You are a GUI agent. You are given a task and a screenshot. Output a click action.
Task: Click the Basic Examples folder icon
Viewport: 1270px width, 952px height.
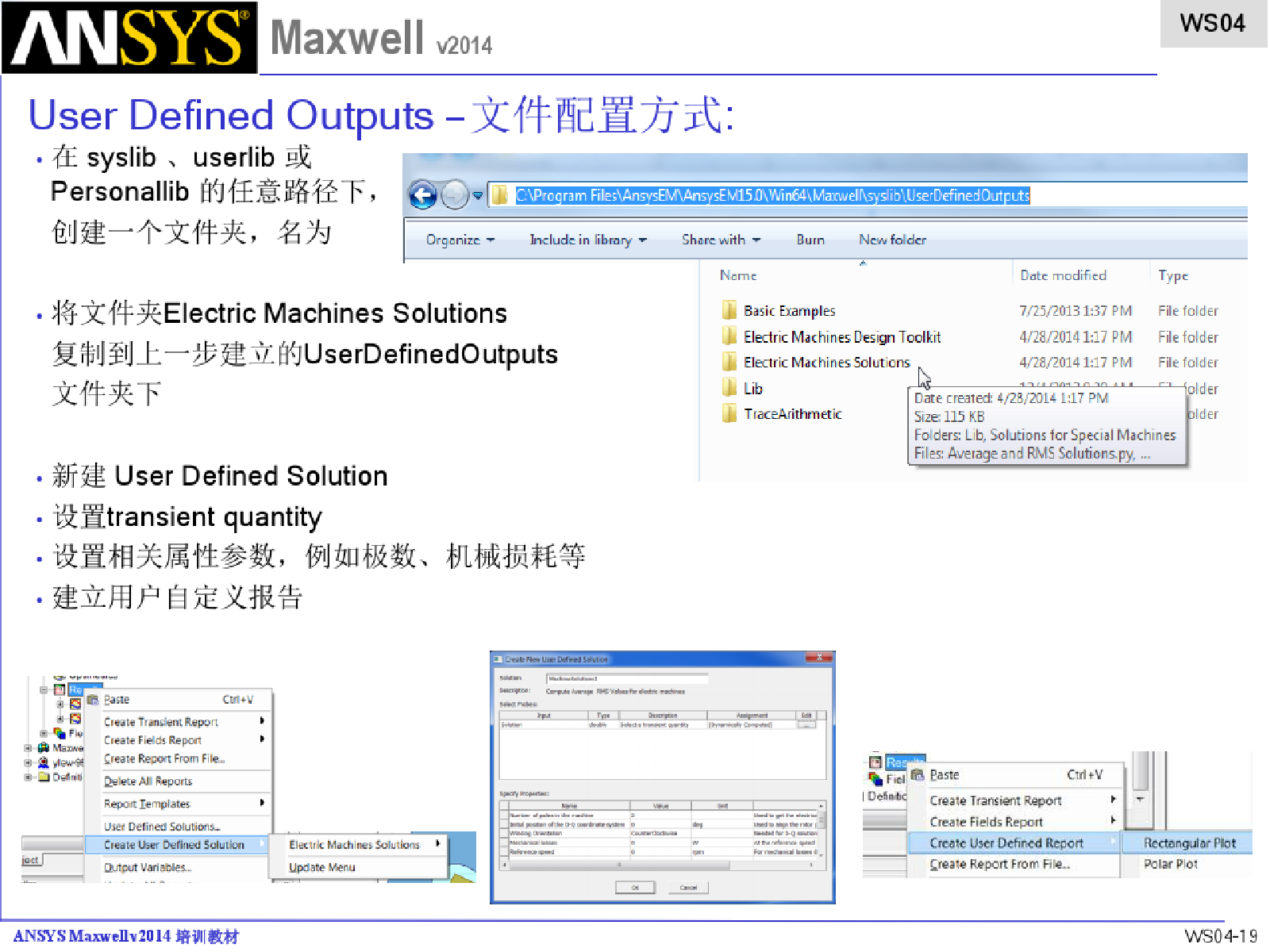click(x=729, y=309)
